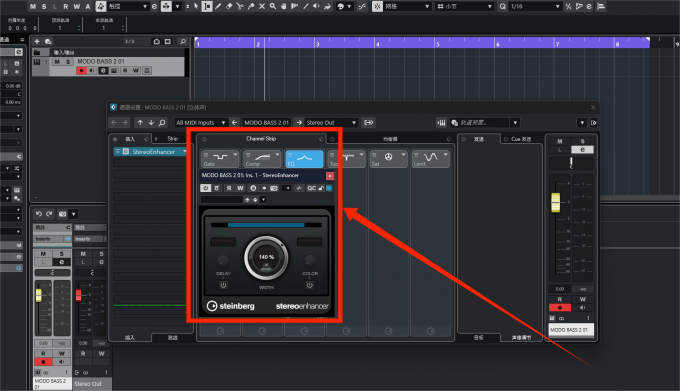Open the All MIDI Inputs dropdown

(x=201, y=123)
